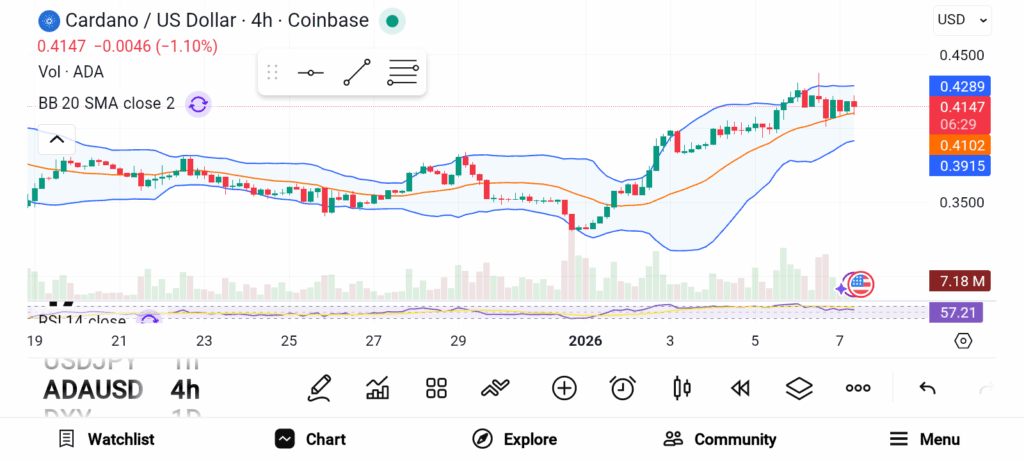Viewport: 1024px width, 461px height.
Task: Open the Community tab
Action: (720, 439)
